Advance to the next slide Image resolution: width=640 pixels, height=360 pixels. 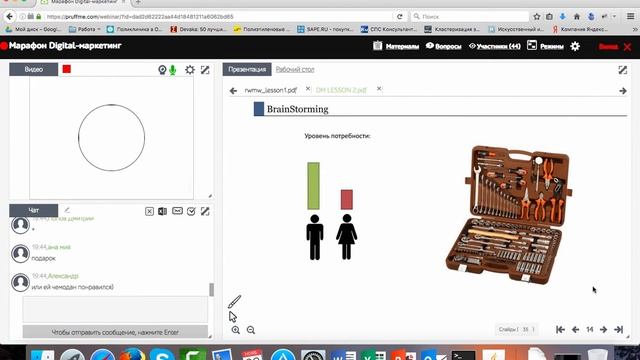point(603,329)
